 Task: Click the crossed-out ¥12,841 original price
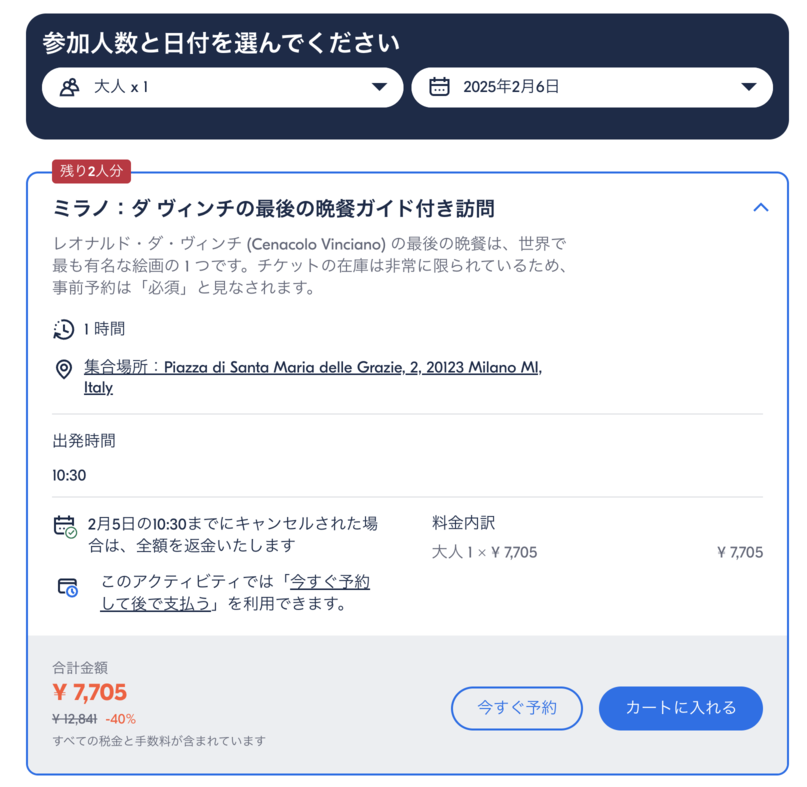tap(74, 719)
